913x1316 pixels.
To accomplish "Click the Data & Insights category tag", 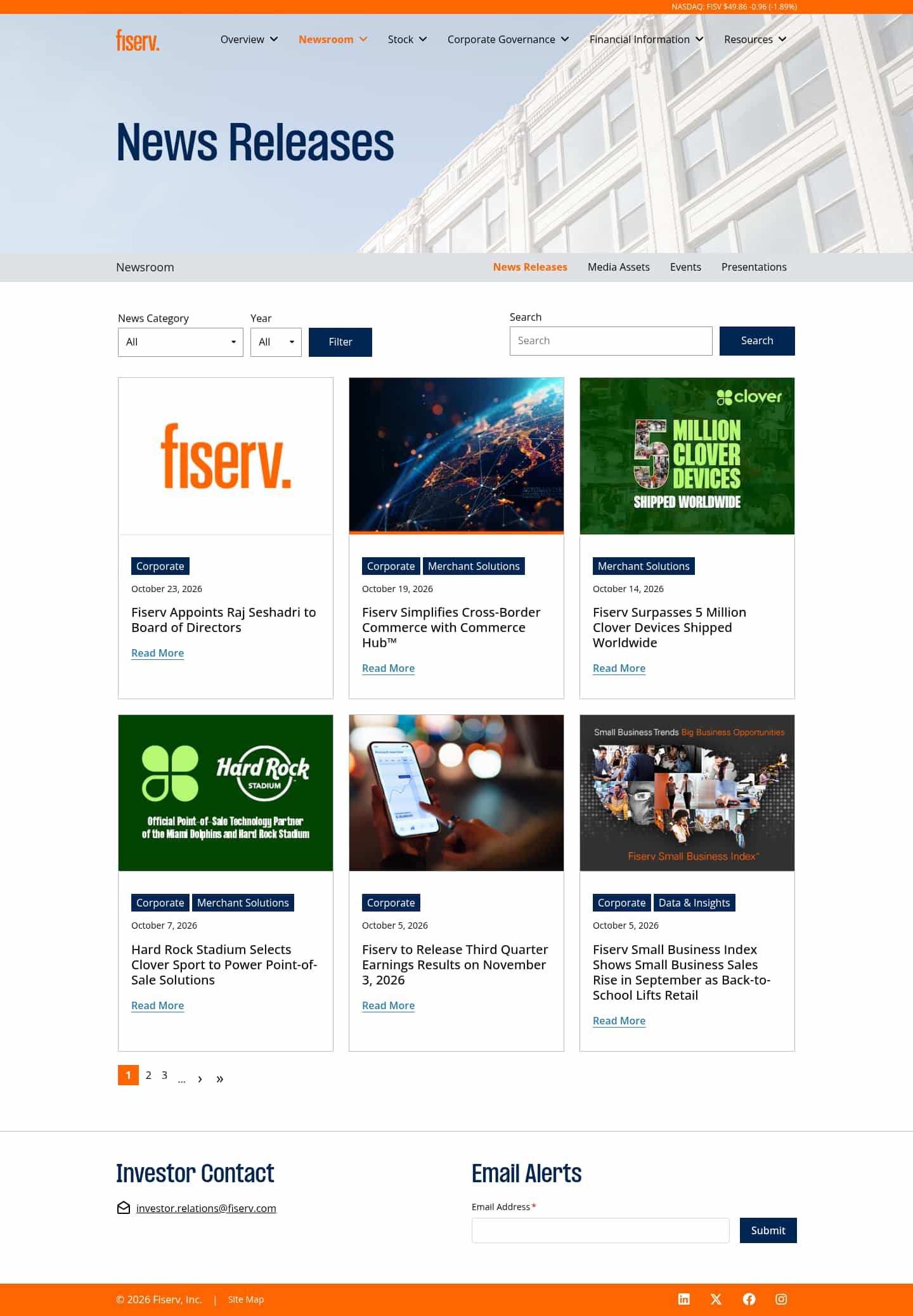I will pos(694,903).
